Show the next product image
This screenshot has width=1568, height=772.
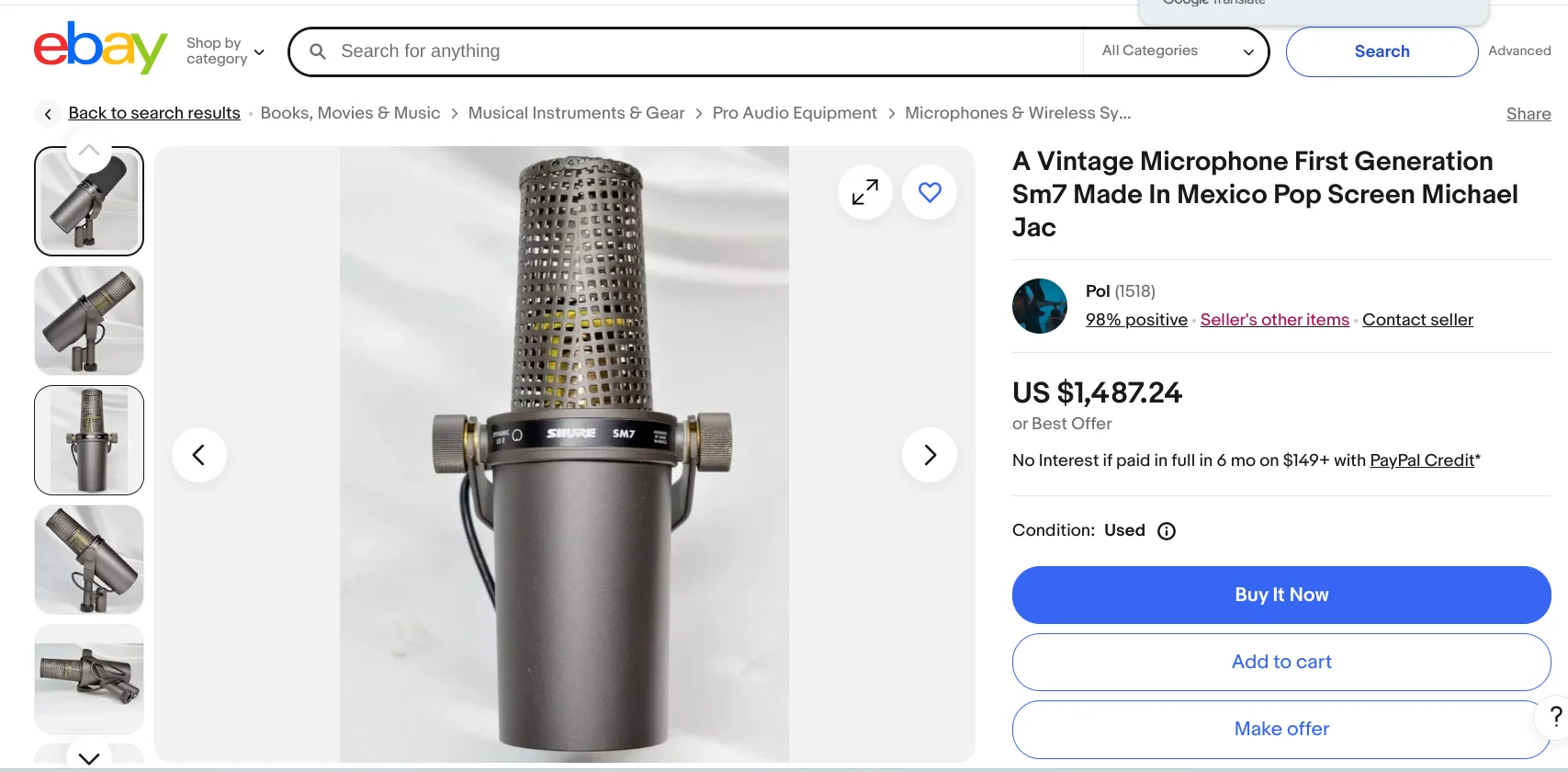(x=930, y=455)
